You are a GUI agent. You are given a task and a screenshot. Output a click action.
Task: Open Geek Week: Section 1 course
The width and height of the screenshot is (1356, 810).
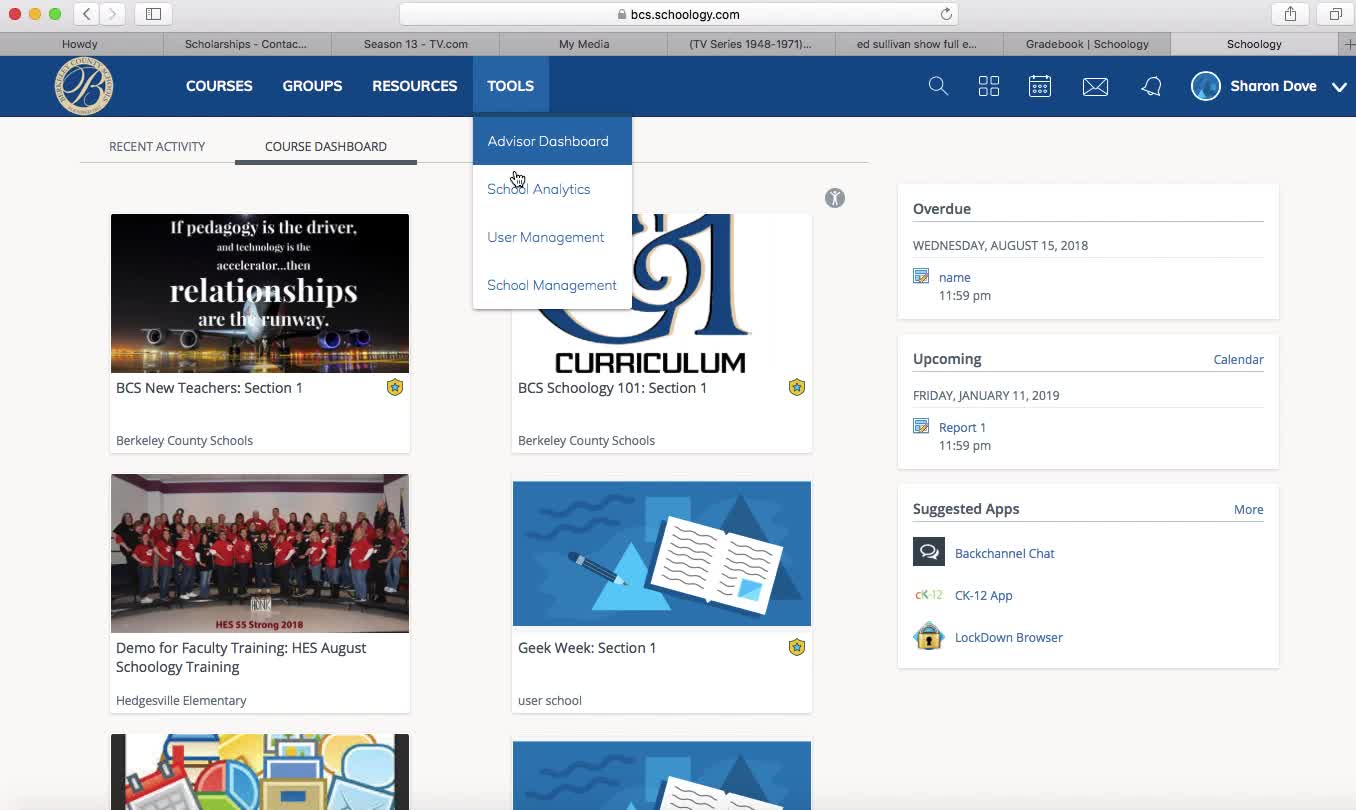point(587,648)
